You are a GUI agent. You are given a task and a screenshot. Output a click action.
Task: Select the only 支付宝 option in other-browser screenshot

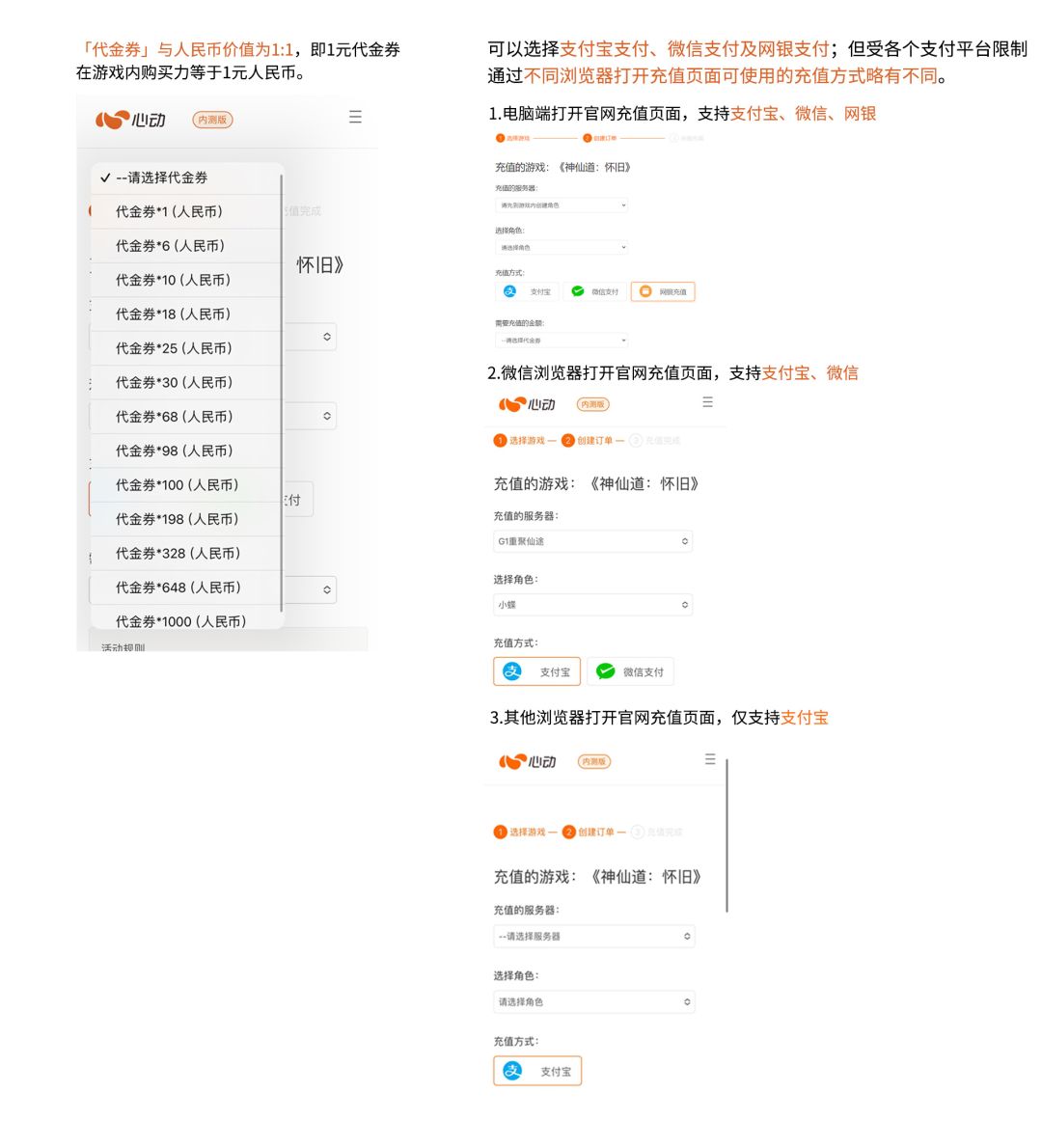coord(537,1071)
